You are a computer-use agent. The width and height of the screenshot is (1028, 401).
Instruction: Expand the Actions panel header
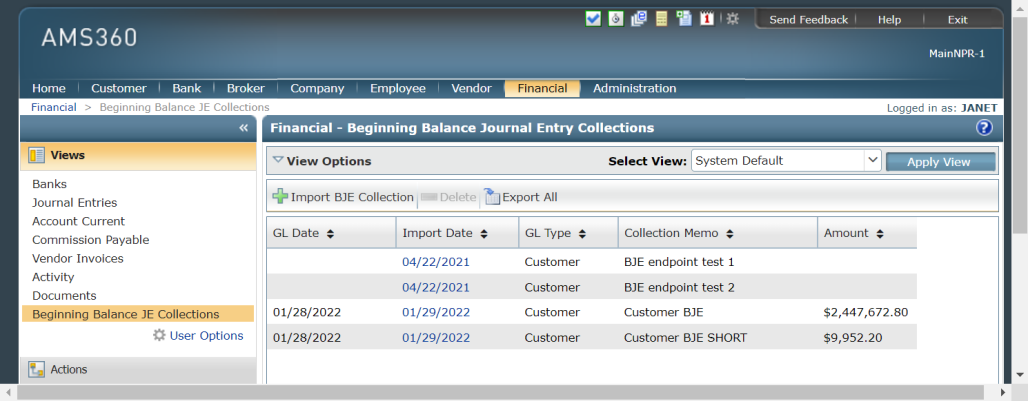pyautogui.click(x=138, y=370)
